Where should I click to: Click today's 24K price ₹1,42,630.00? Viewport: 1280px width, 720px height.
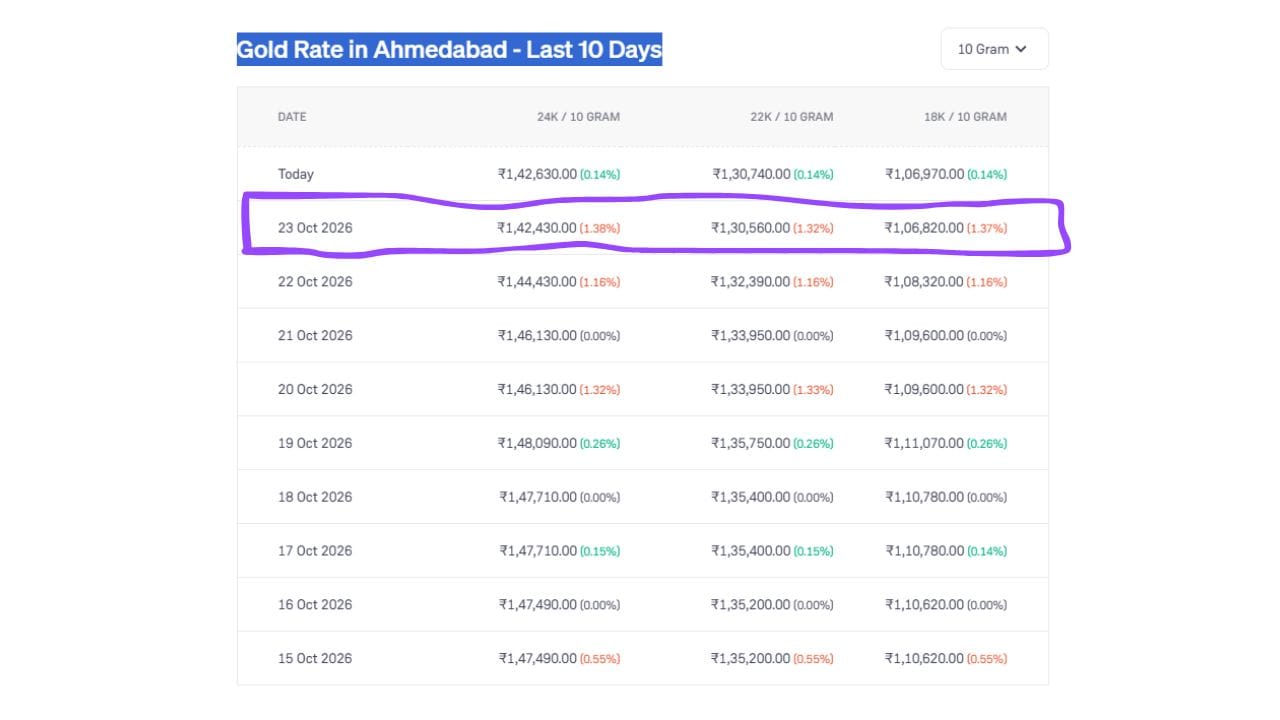click(537, 174)
